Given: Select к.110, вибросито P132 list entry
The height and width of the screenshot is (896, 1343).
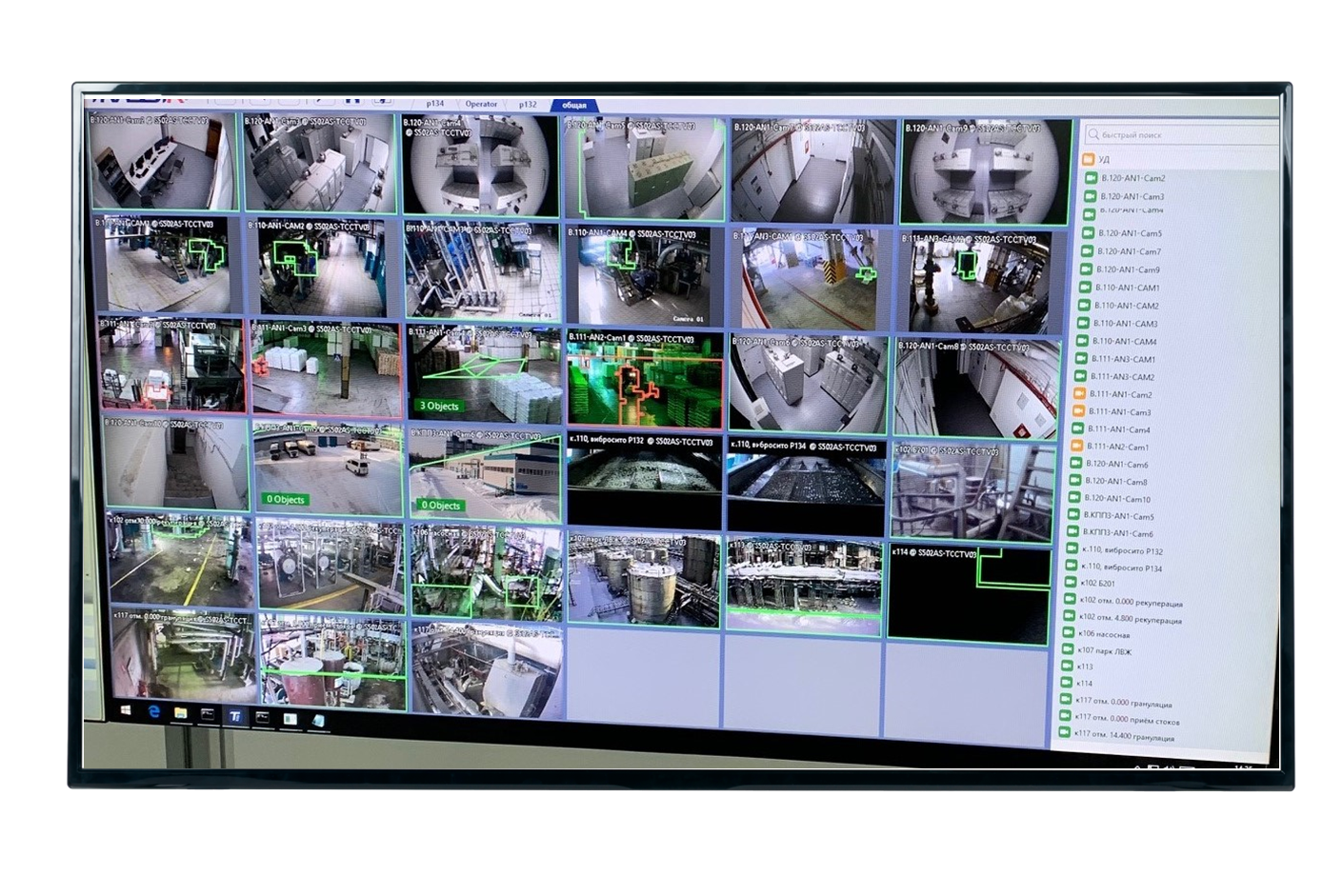Looking at the screenshot, I should (x=1122, y=550).
